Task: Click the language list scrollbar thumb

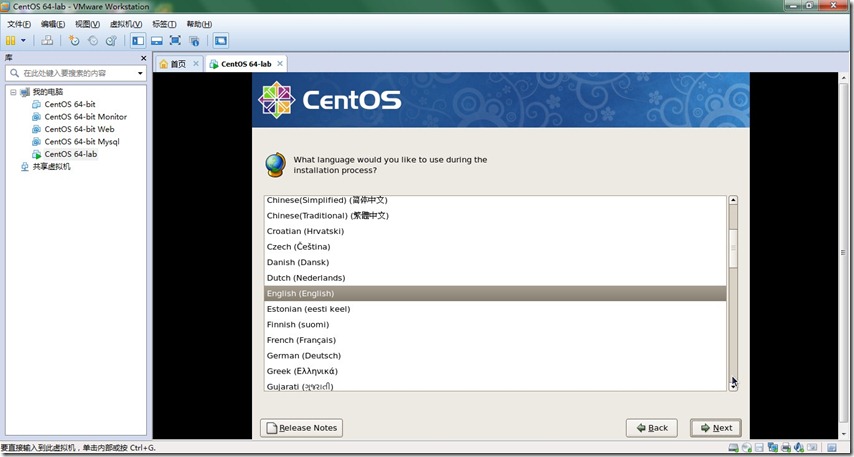Action: coord(733,248)
